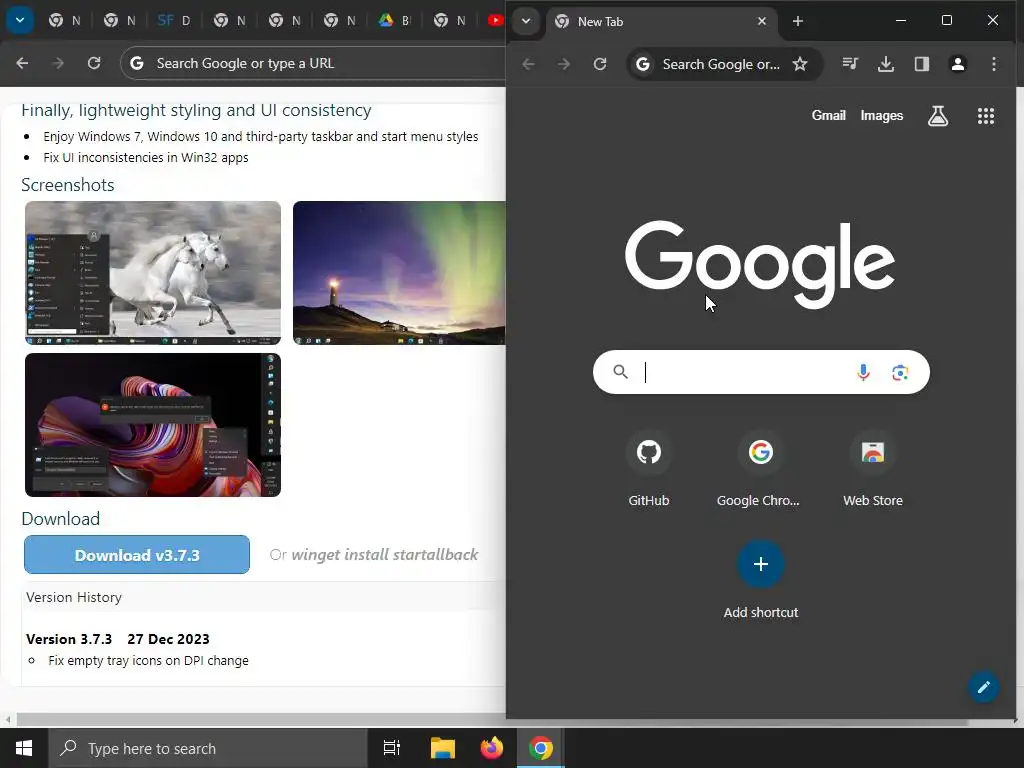This screenshot has width=1024, height=768.
Task: Open tab search dropdown in the right Chrome window
Action: tap(526, 21)
